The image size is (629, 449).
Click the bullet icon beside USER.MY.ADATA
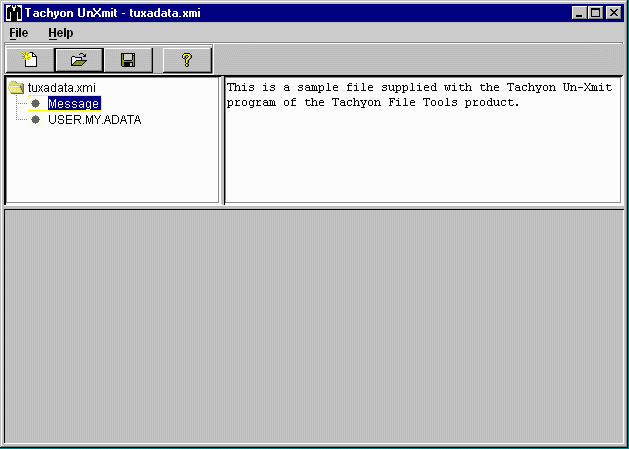pos(36,120)
